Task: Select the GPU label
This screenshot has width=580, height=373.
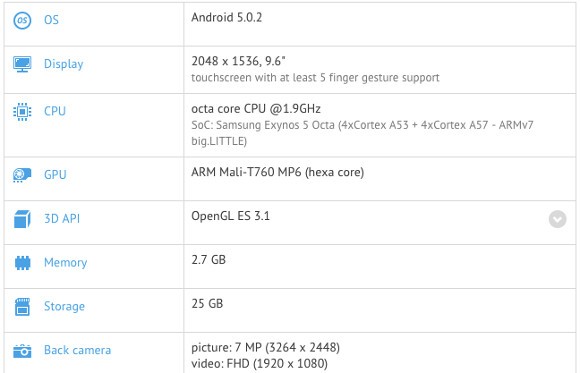Action: (55, 175)
